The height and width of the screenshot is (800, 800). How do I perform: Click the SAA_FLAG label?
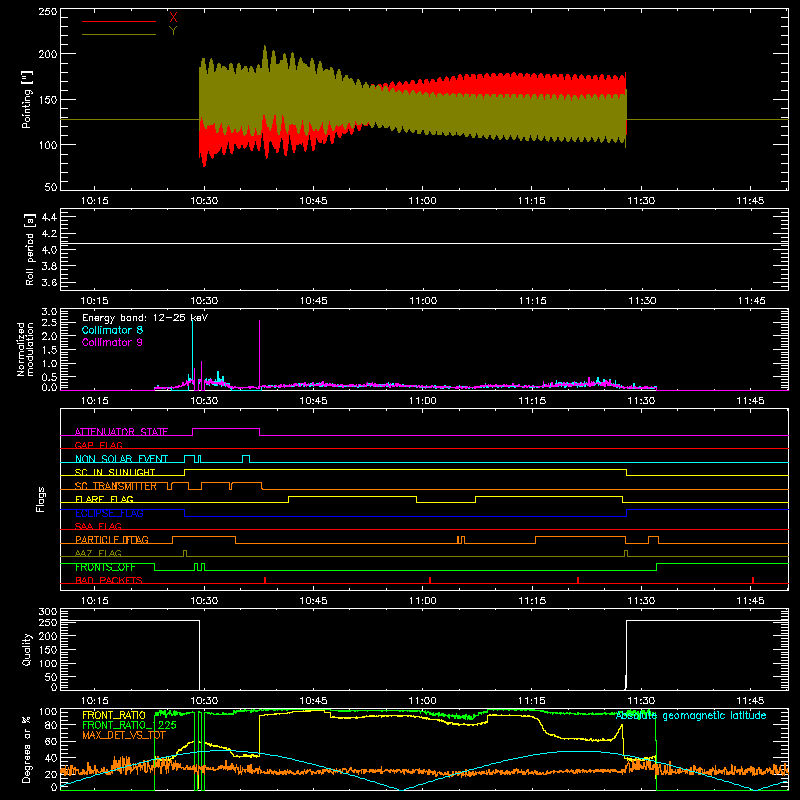click(98, 526)
